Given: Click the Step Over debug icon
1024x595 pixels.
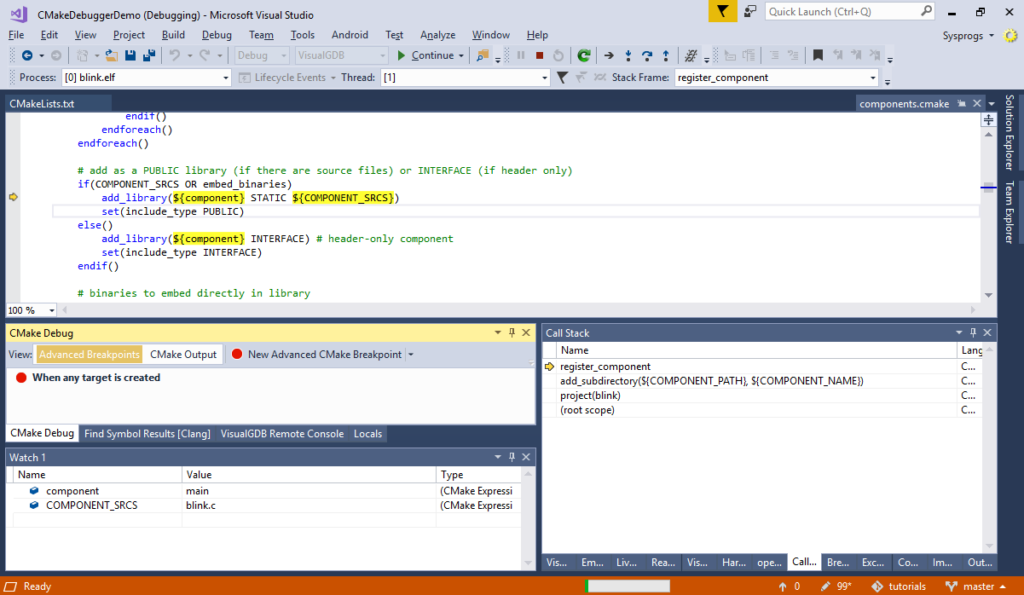Looking at the screenshot, I should click(x=648, y=56).
